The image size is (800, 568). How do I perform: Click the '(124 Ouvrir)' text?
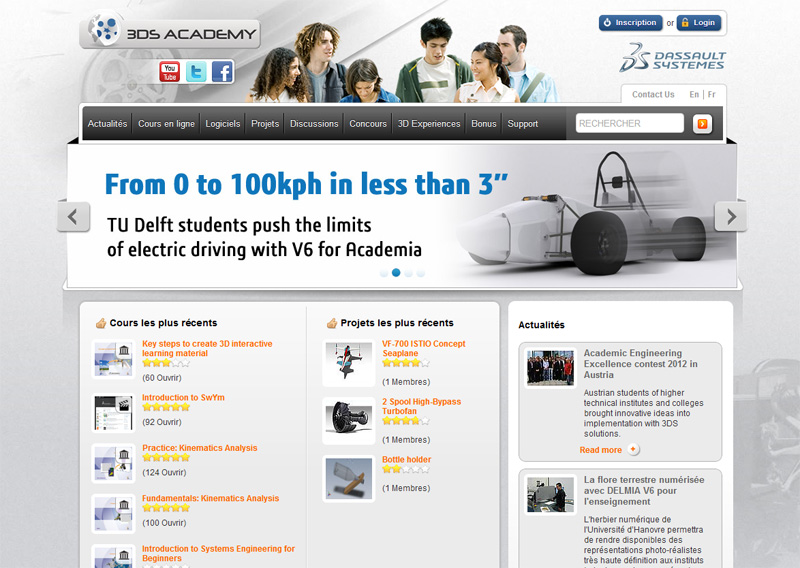coord(164,473)
